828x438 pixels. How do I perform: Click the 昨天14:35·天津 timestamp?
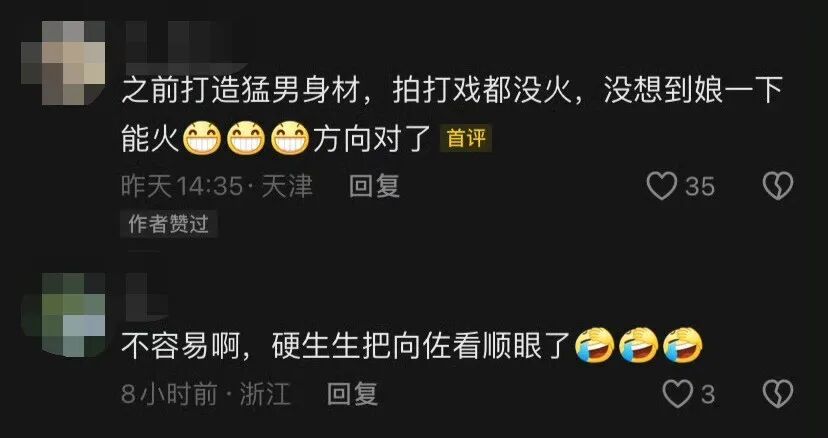click(x=217, y=186)
